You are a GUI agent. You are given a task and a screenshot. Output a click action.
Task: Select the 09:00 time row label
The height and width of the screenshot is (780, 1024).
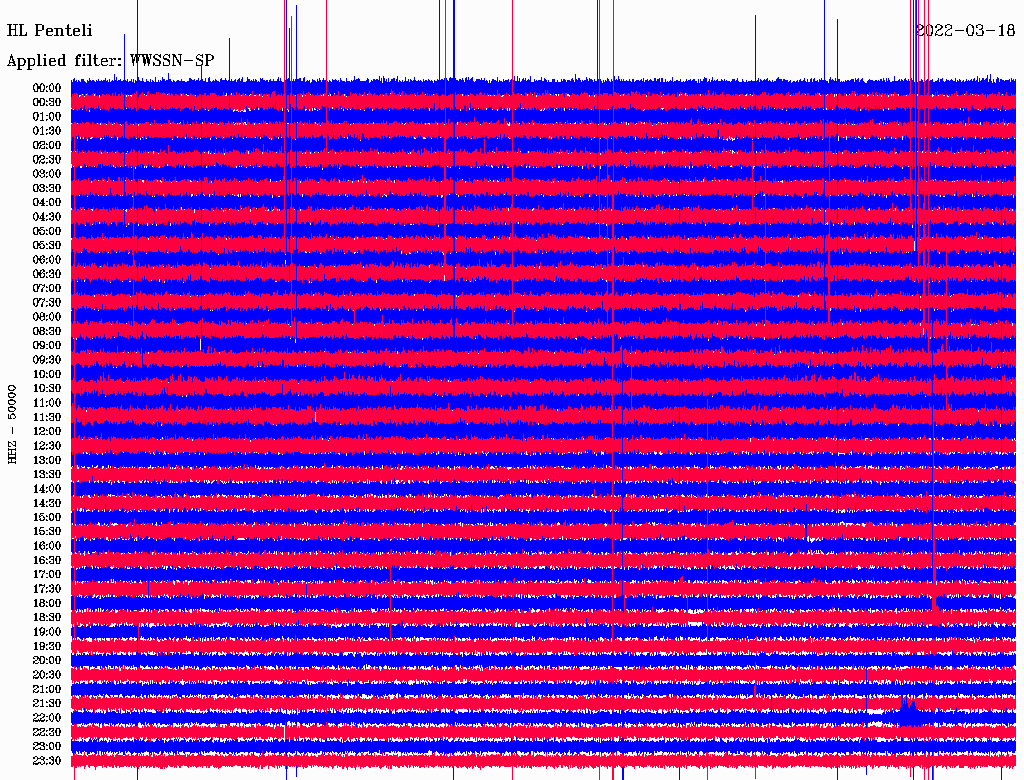[47, 346]
